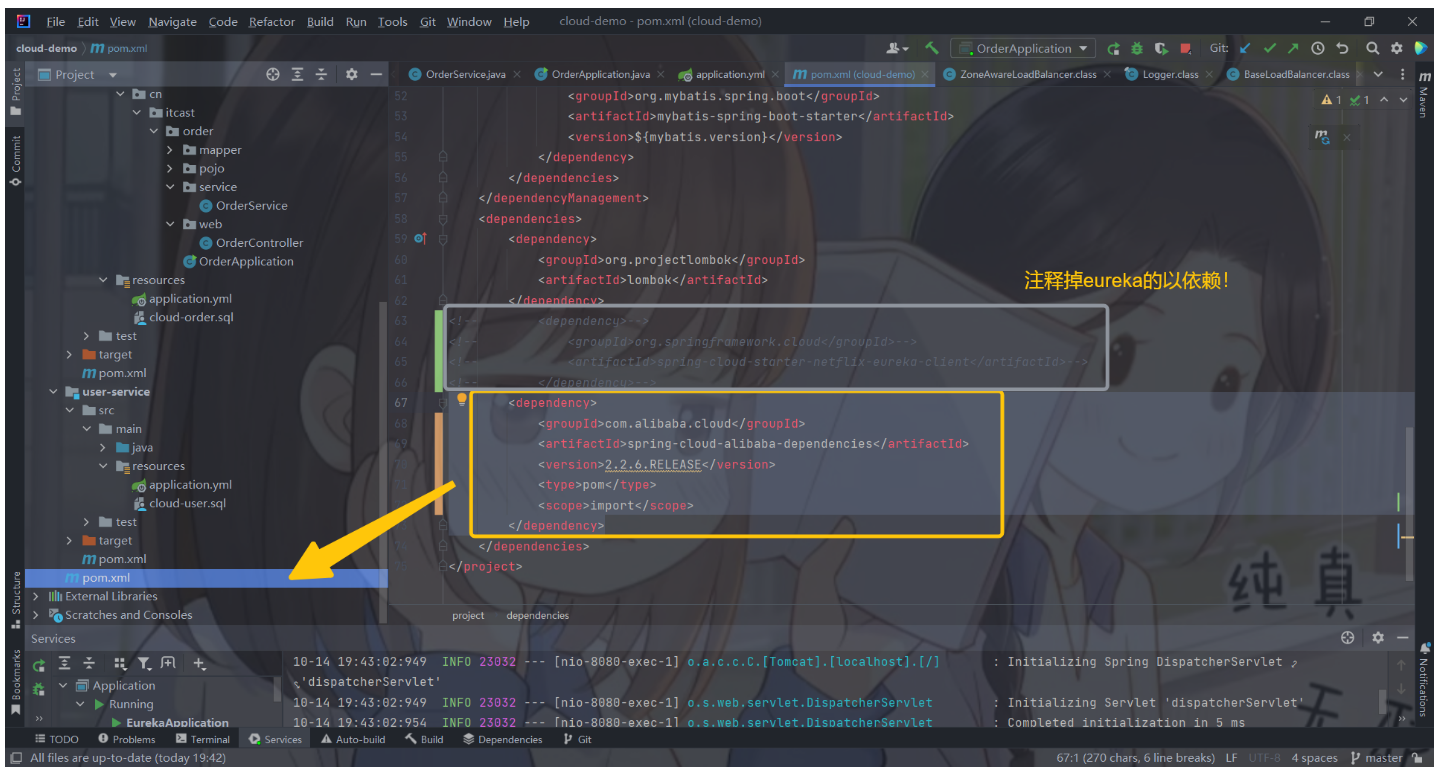Open the Refactor menu

[272, 21]
